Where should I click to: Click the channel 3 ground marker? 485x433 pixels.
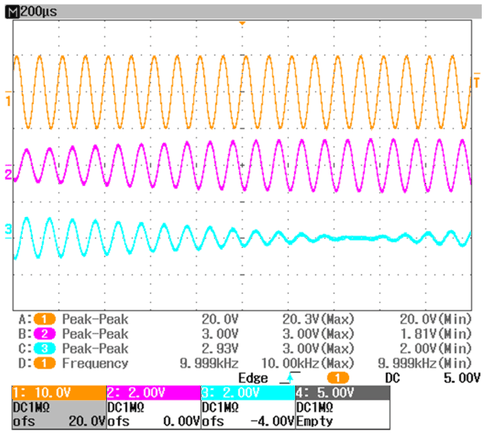(8, 231)
